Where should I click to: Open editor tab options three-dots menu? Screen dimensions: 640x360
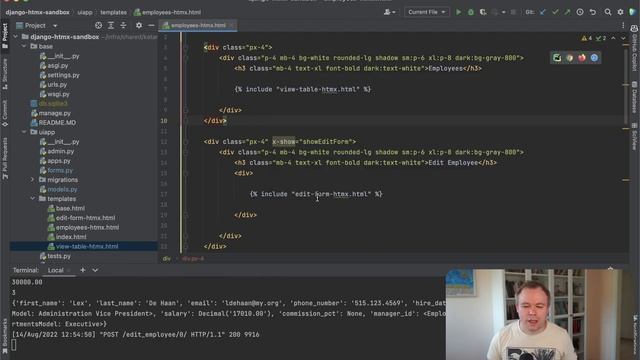[623, 25]
